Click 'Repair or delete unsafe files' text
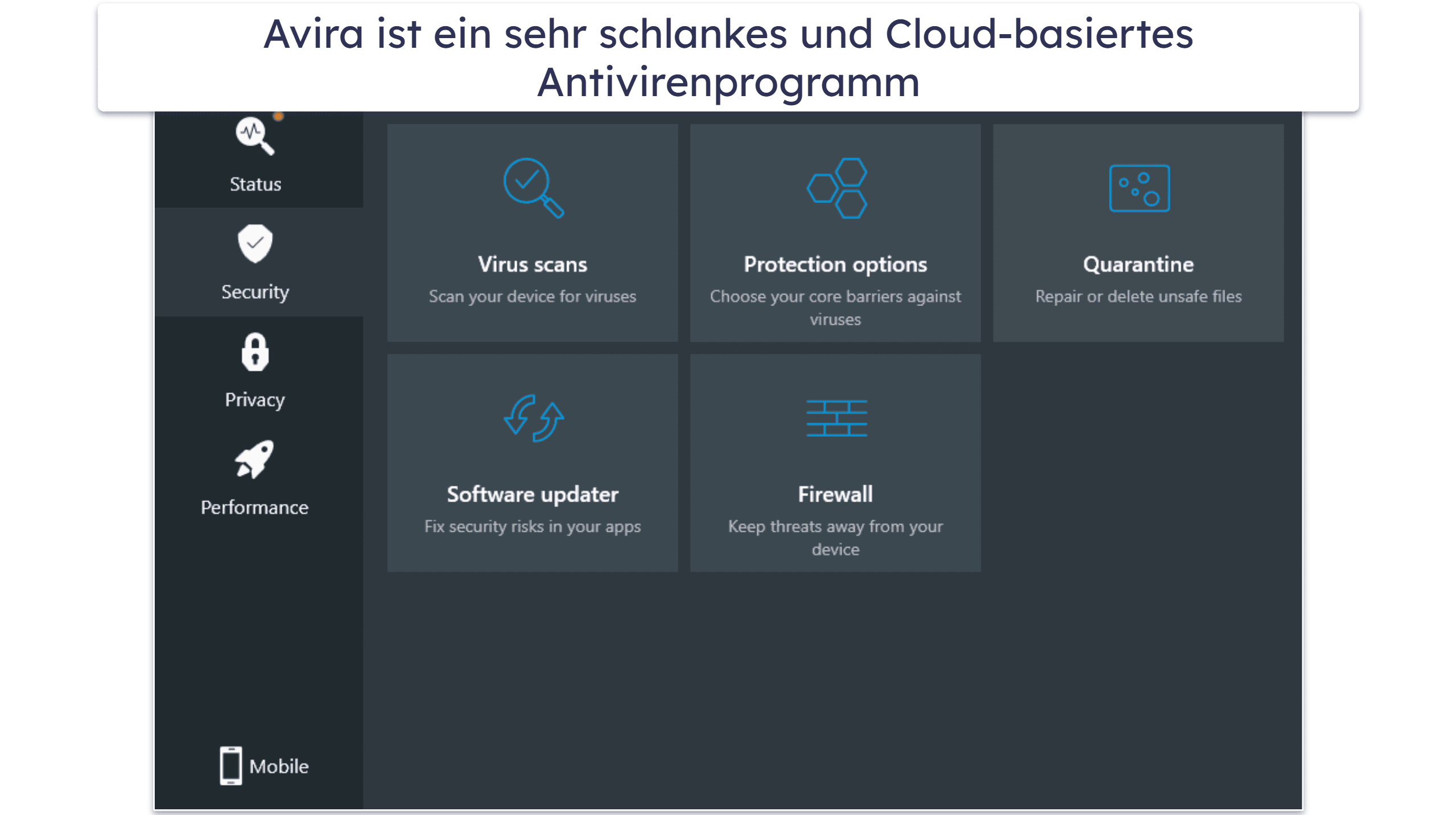Image resolution: width=1456 pixels, height=815 pixels. 1139,296
